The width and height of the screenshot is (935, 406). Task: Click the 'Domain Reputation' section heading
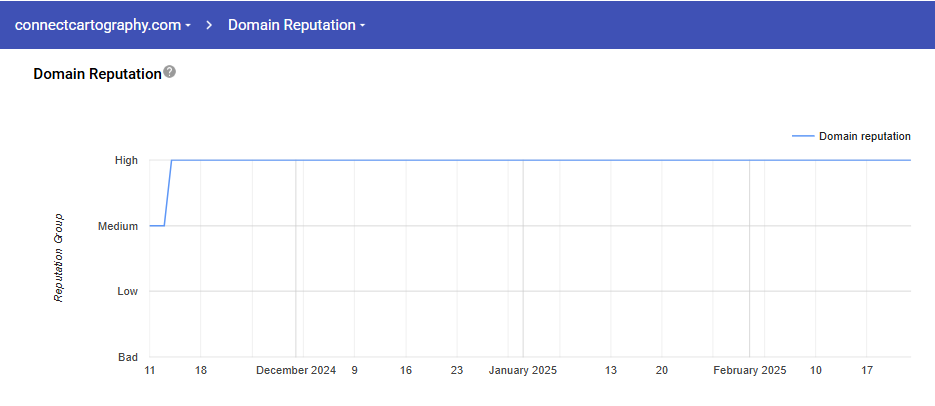click(97, 74)
